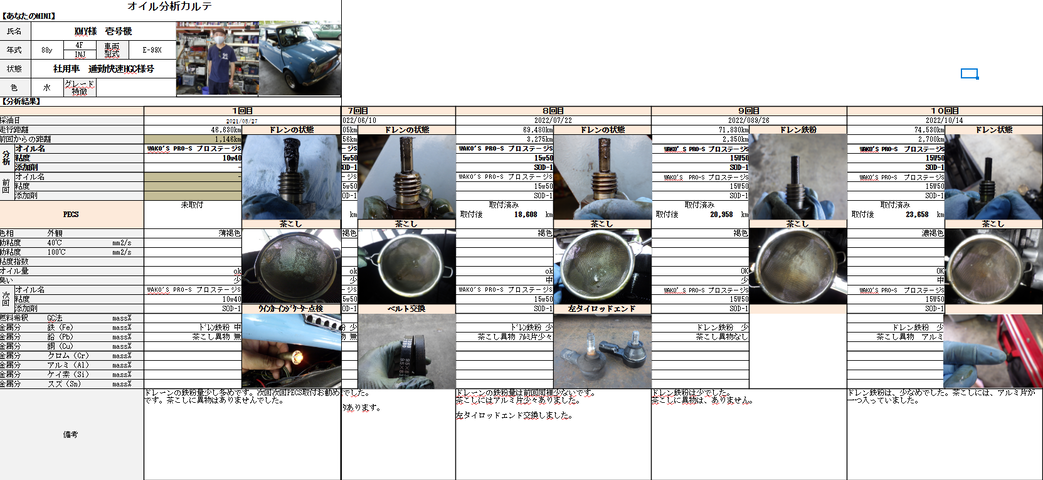Open the 8回目 drain plug photo
This screenshot has height=480, width=1043.
pyautogui.click(x=602, y=177)
